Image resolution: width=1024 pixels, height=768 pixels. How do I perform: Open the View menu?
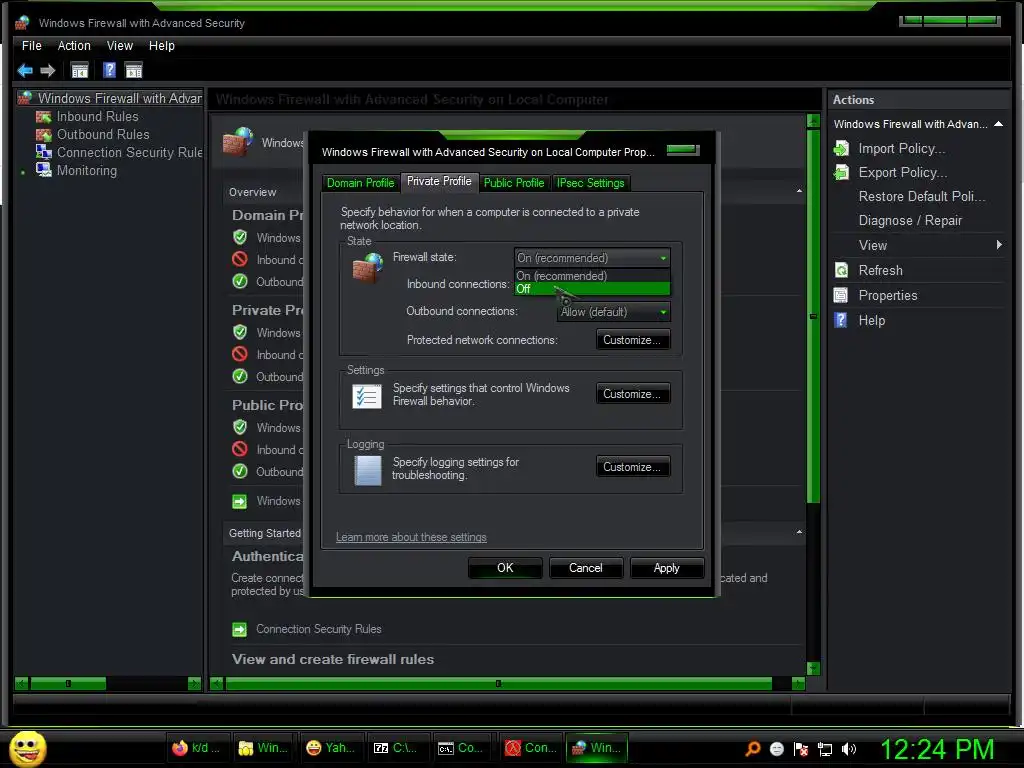coord(120,46)
